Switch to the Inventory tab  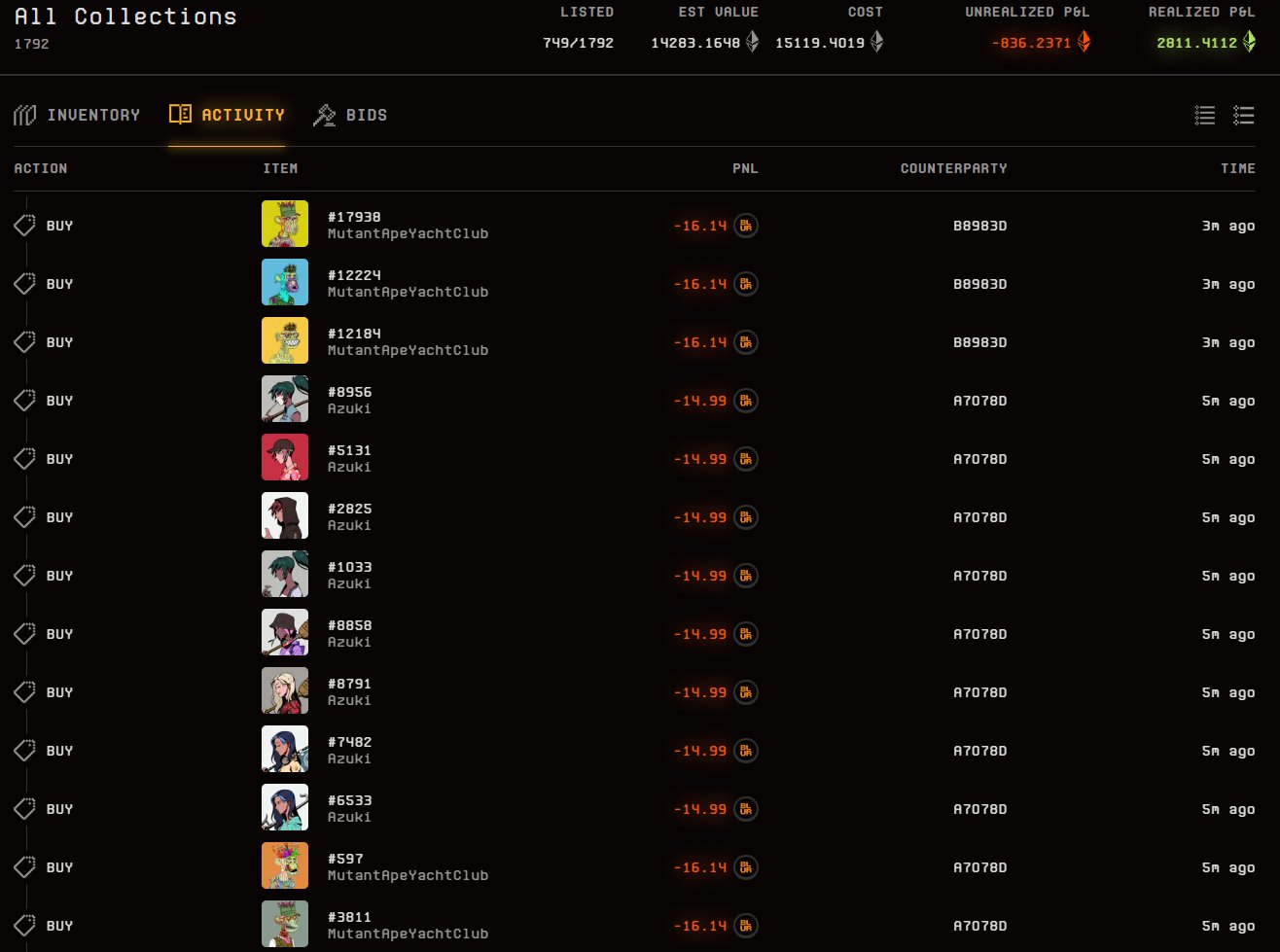coord(77,115)
